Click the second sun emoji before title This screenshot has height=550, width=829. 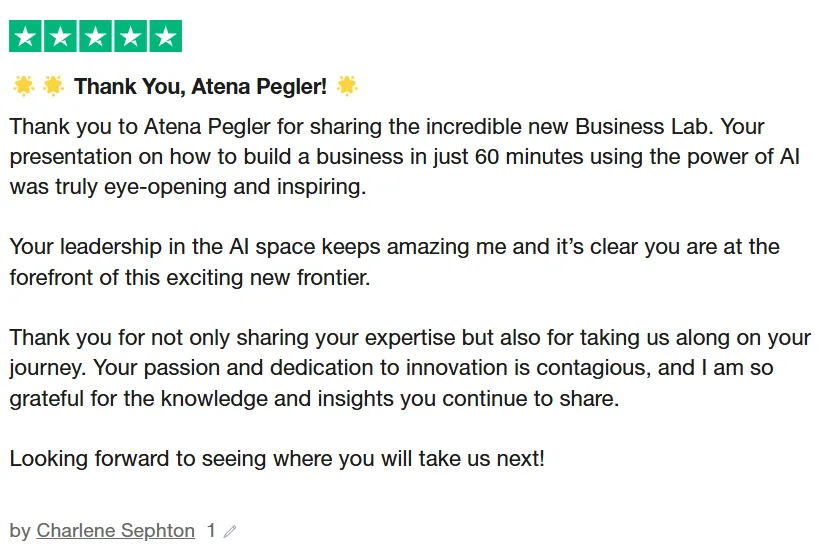[x=53, y=86]
